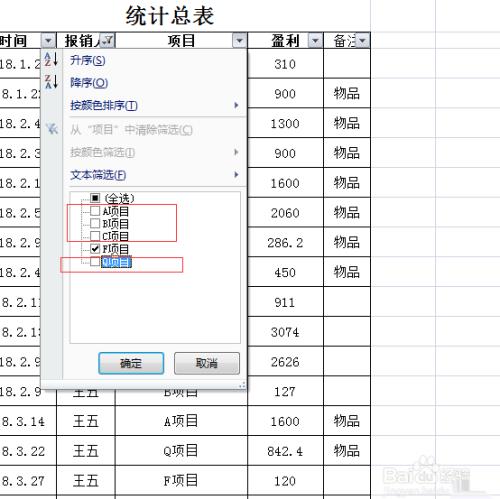The height and width of the screenshot is (499, 500).
Task: Check the A项目 checkbox
Action: point(95,211)
